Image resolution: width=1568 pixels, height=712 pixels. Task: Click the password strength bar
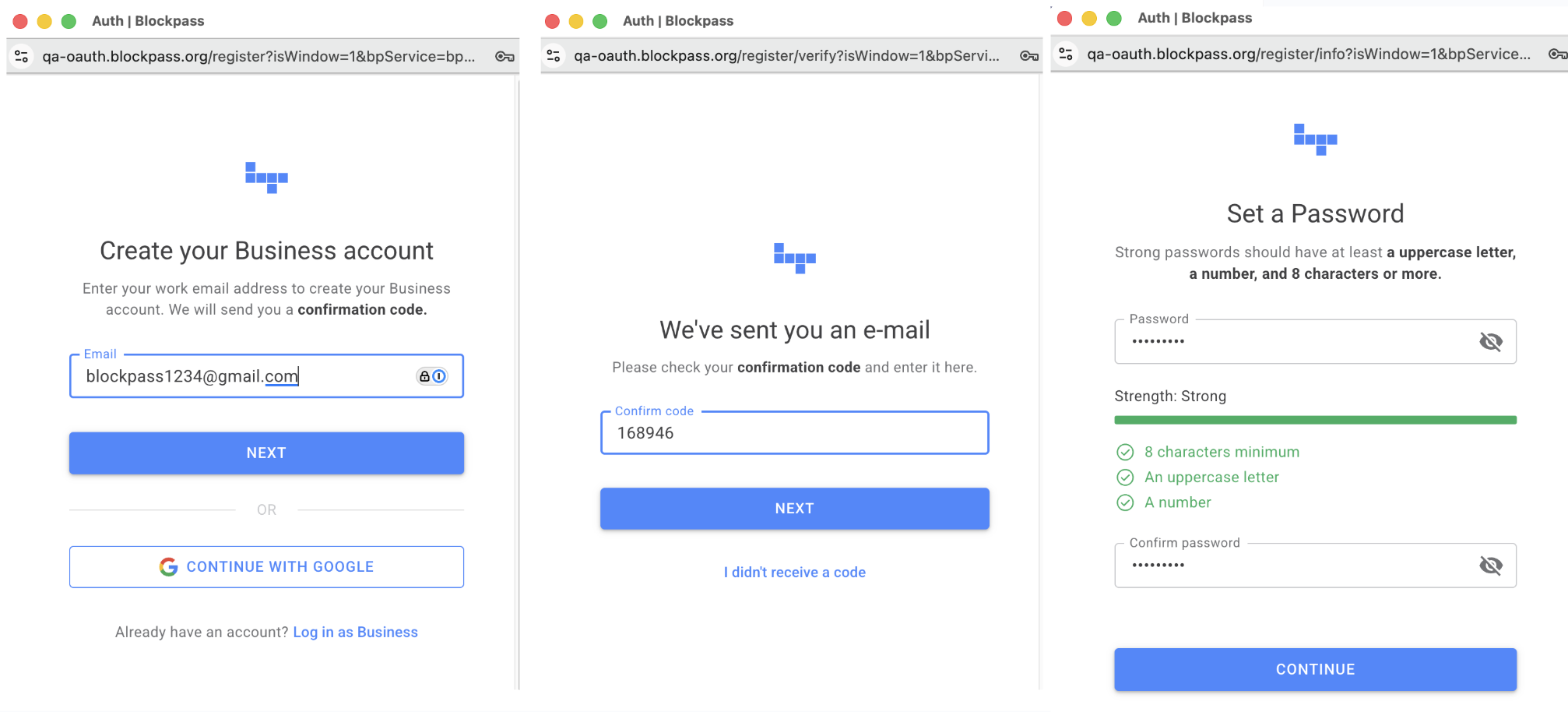pyautogui.click(x=1315, y=421)
